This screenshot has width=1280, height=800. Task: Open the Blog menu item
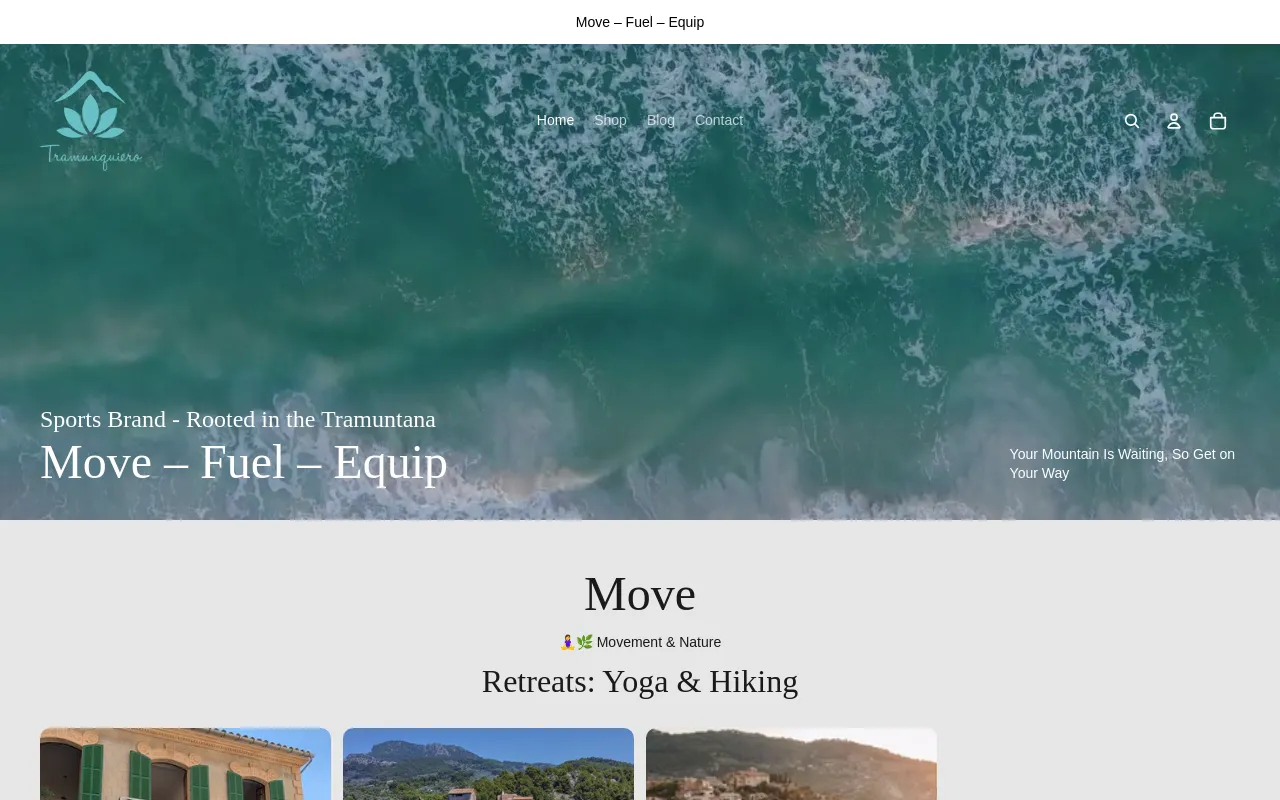661,120
